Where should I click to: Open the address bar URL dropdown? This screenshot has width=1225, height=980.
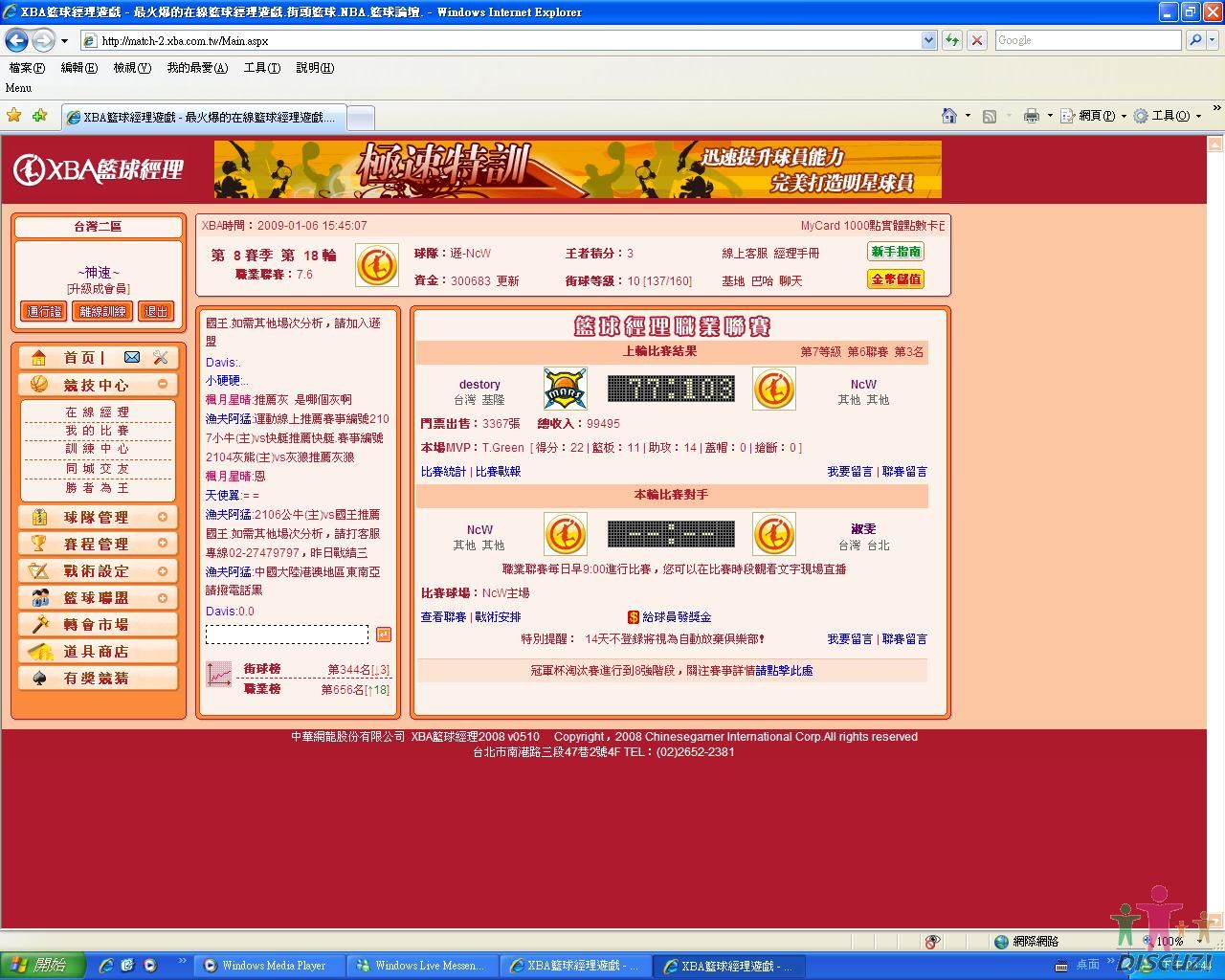click(x=928, y=40)
